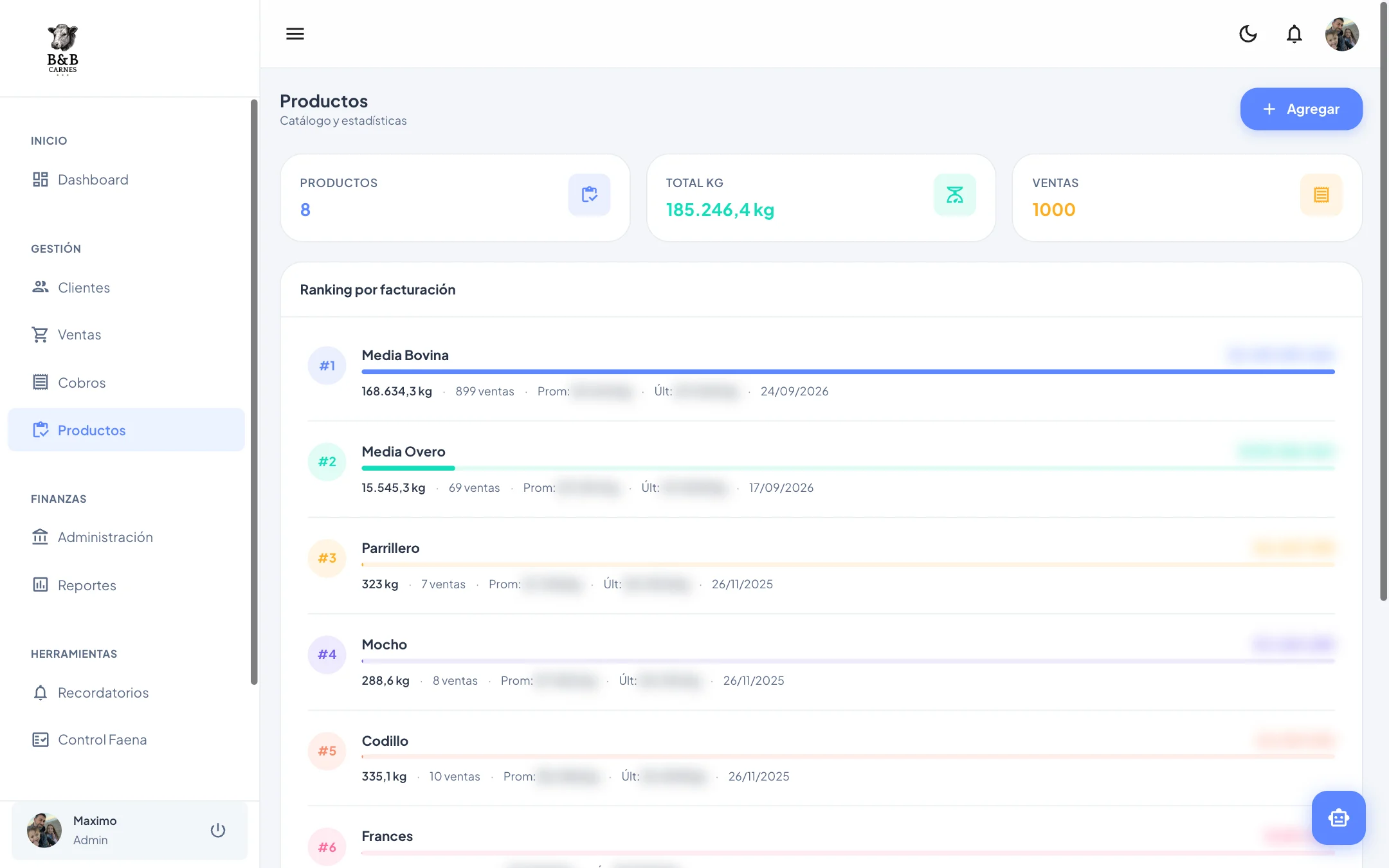The width and height of the screenshot is (1389, 868).
Task: Click the Productos card clipboard icon
Action: pos(589,194)
